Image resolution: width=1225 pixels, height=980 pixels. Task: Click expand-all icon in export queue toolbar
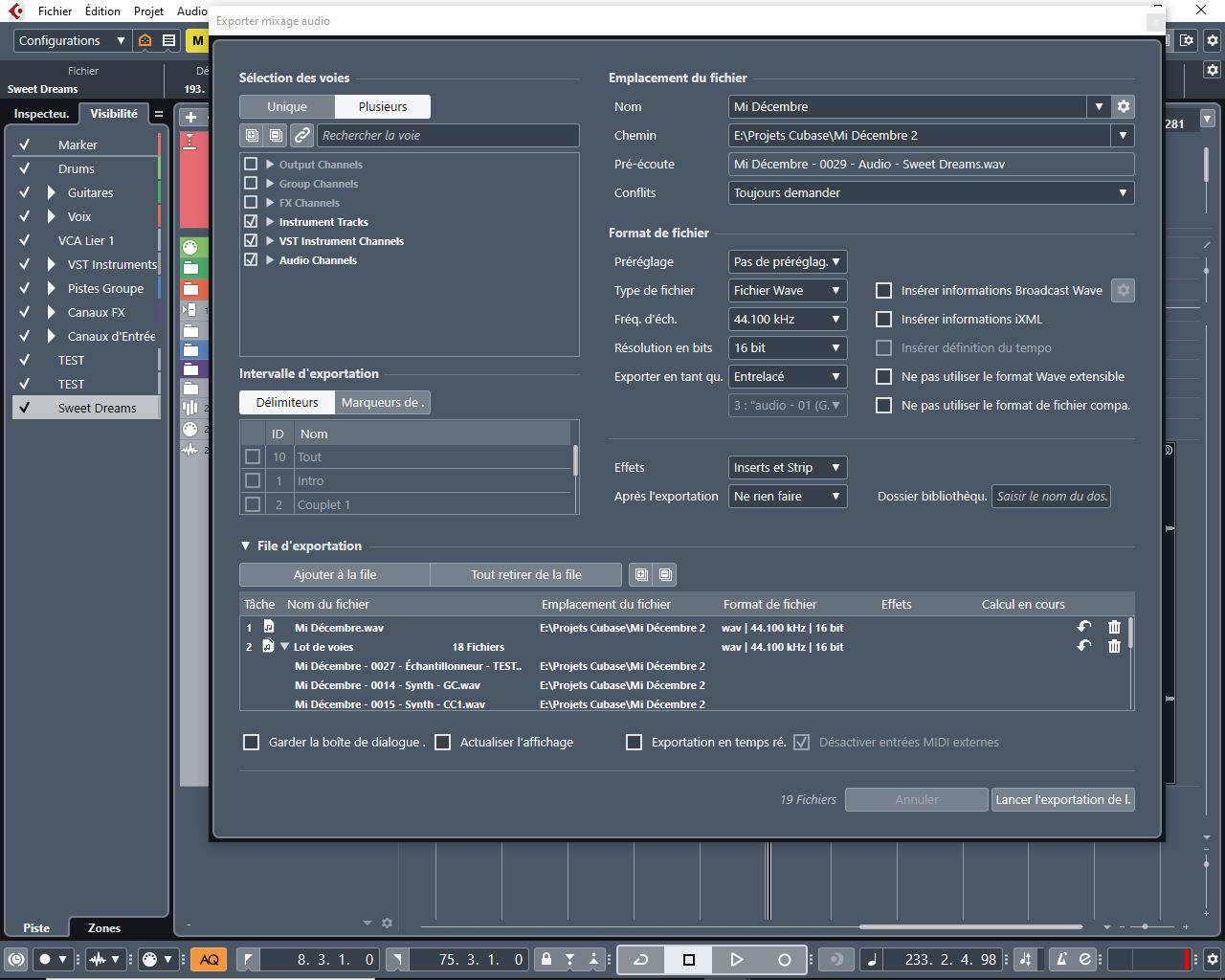click(641, 574)
